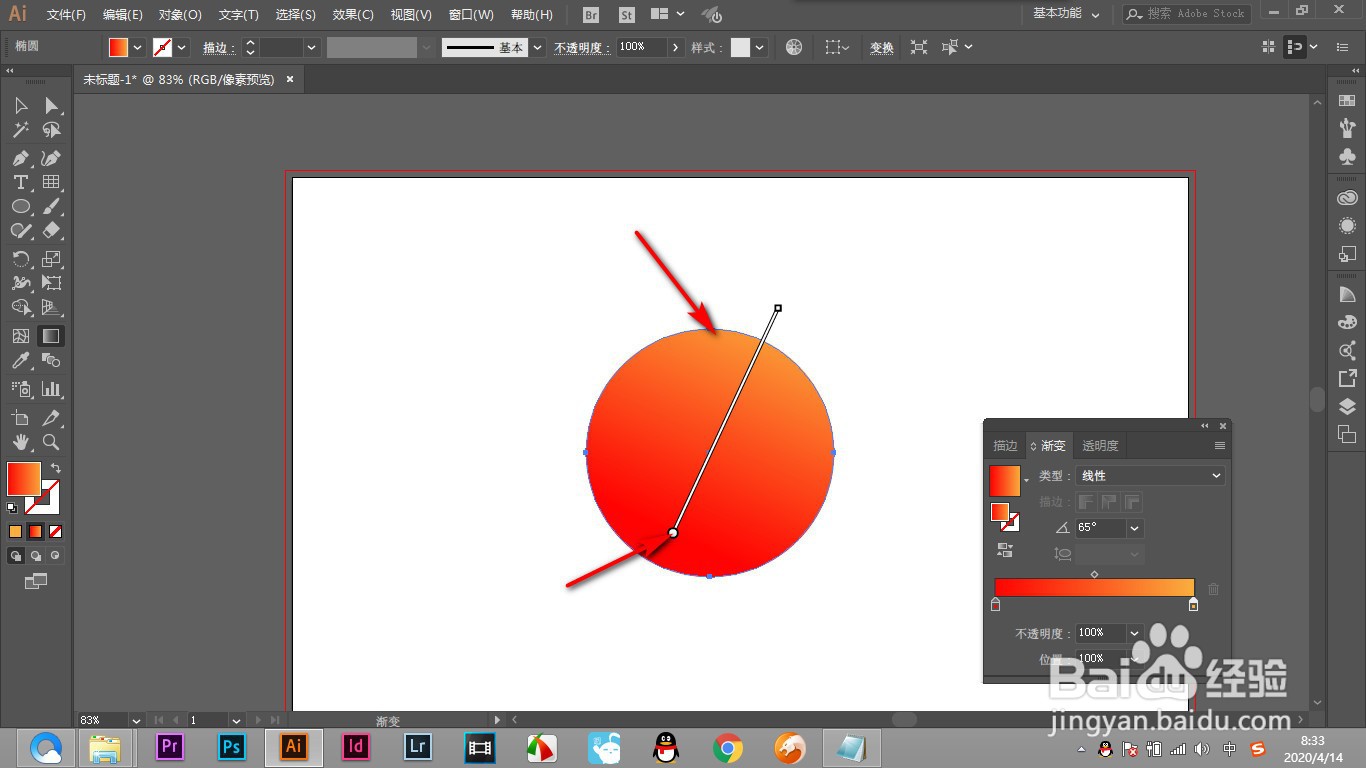
Task: Click the Recolor Artwork wheel icon
Action: pyautogui.click(x=794, y=47)
